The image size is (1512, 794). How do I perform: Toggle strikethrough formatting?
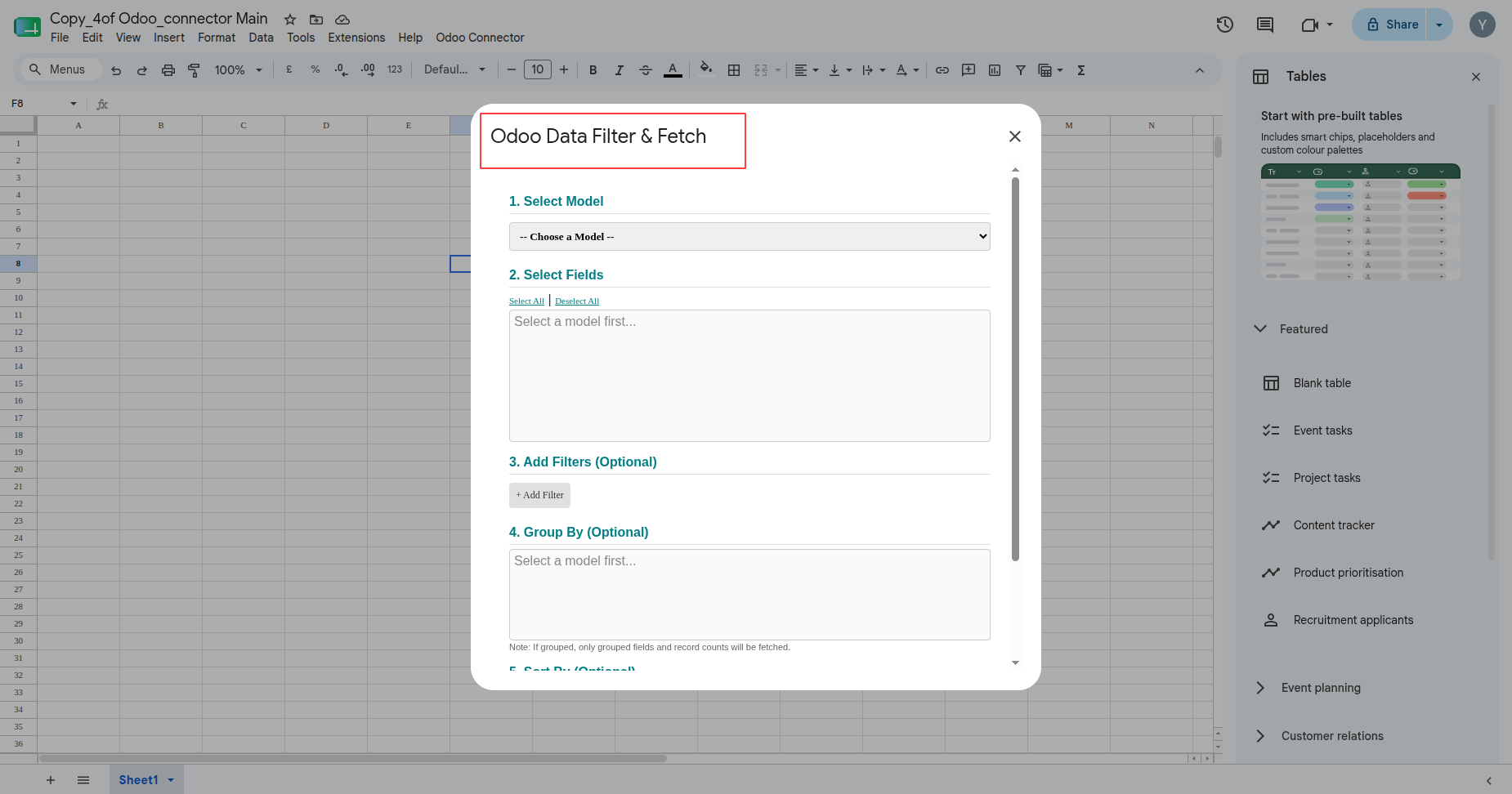646,70
